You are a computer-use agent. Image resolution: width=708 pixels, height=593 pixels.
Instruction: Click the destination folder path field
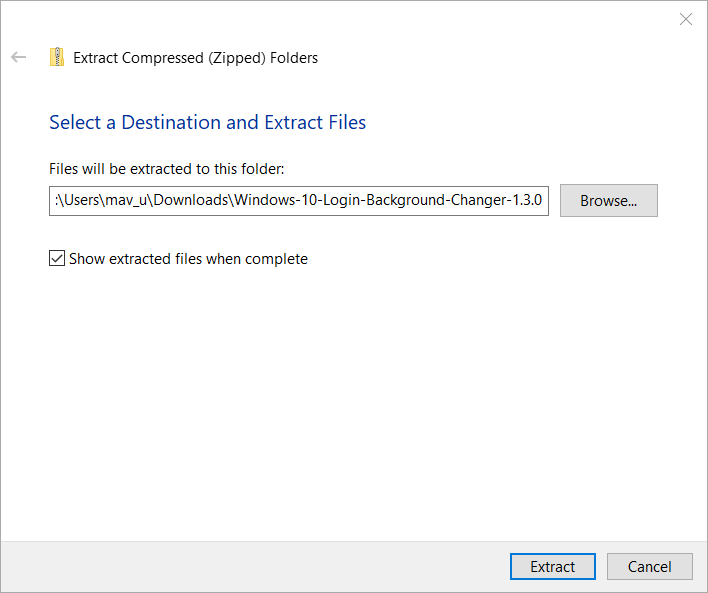[299, 200]
